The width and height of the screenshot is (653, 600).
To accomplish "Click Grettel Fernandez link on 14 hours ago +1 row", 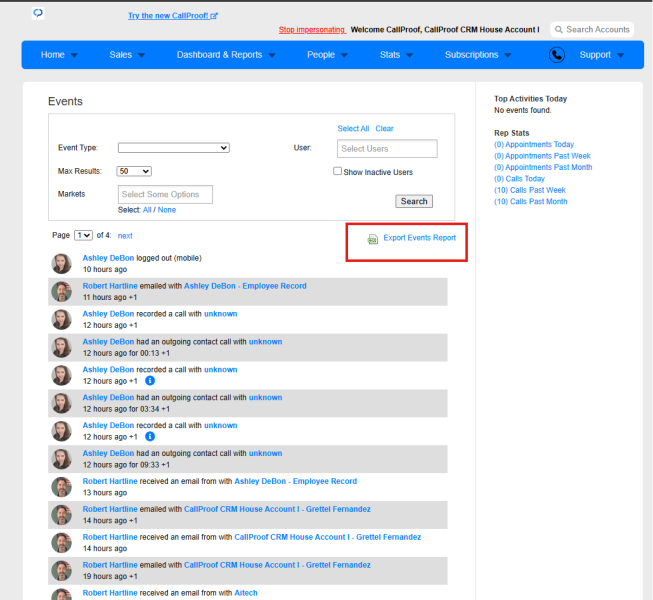I will click(277, 509).
